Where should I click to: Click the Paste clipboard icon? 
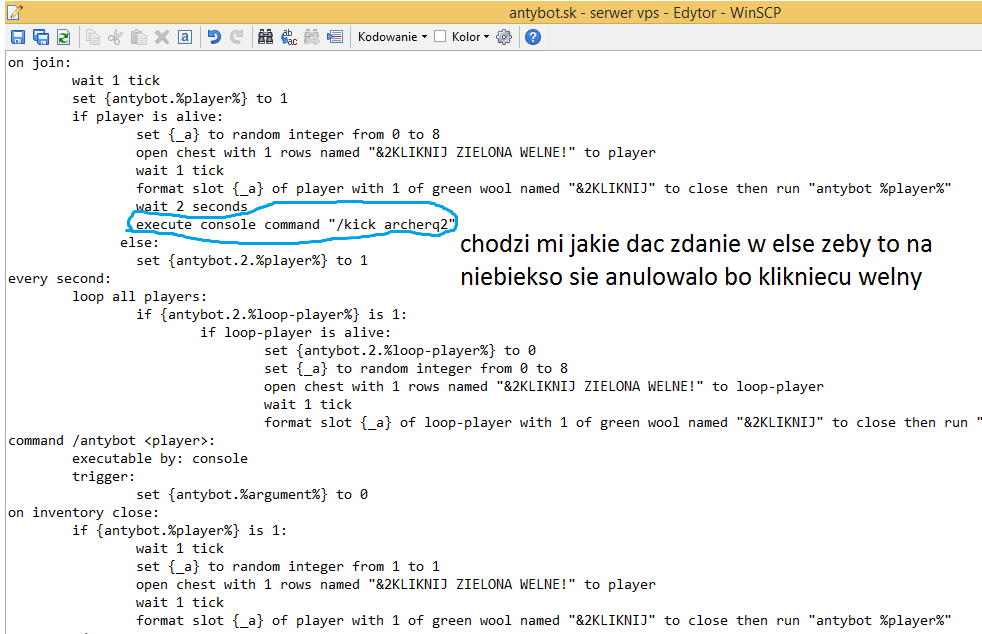[x=139, y=37]
